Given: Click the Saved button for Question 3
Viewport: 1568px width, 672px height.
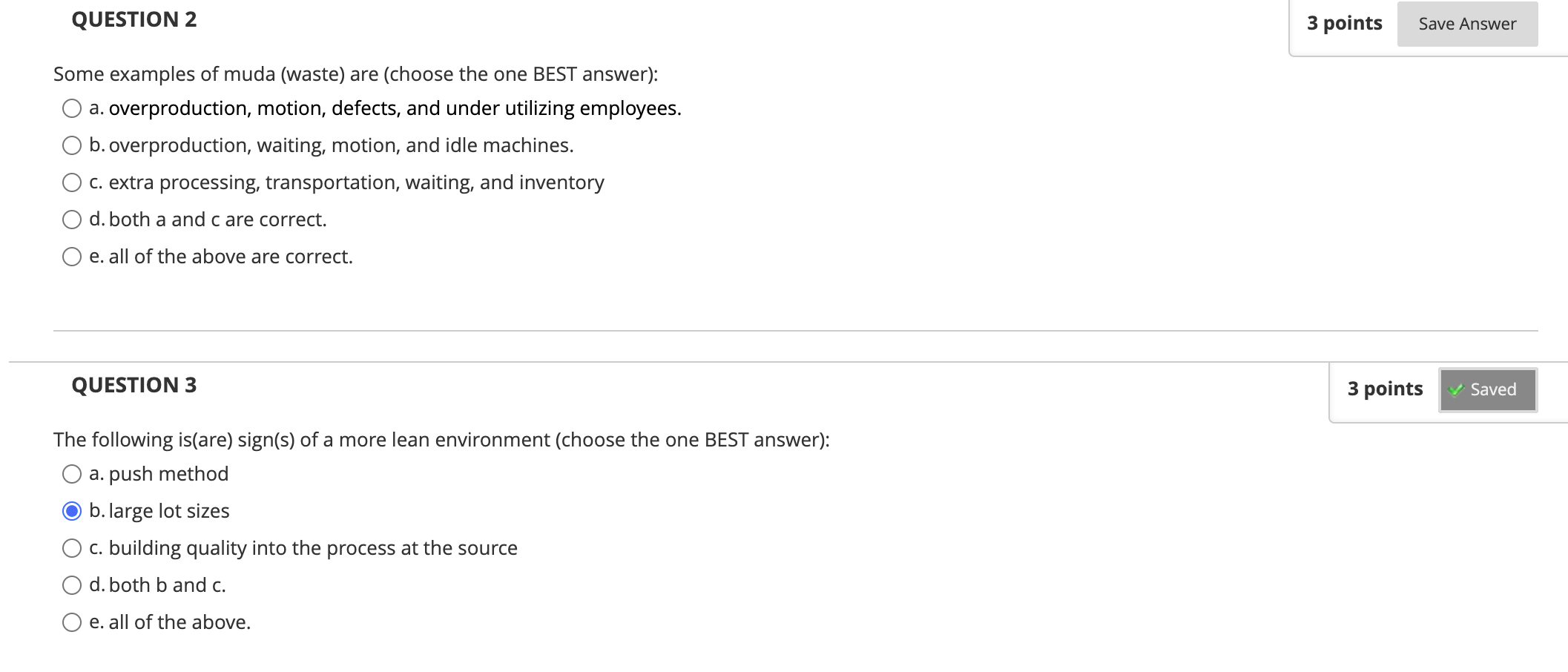Looking at the screenshot, I should click(x=1488, y=389).
